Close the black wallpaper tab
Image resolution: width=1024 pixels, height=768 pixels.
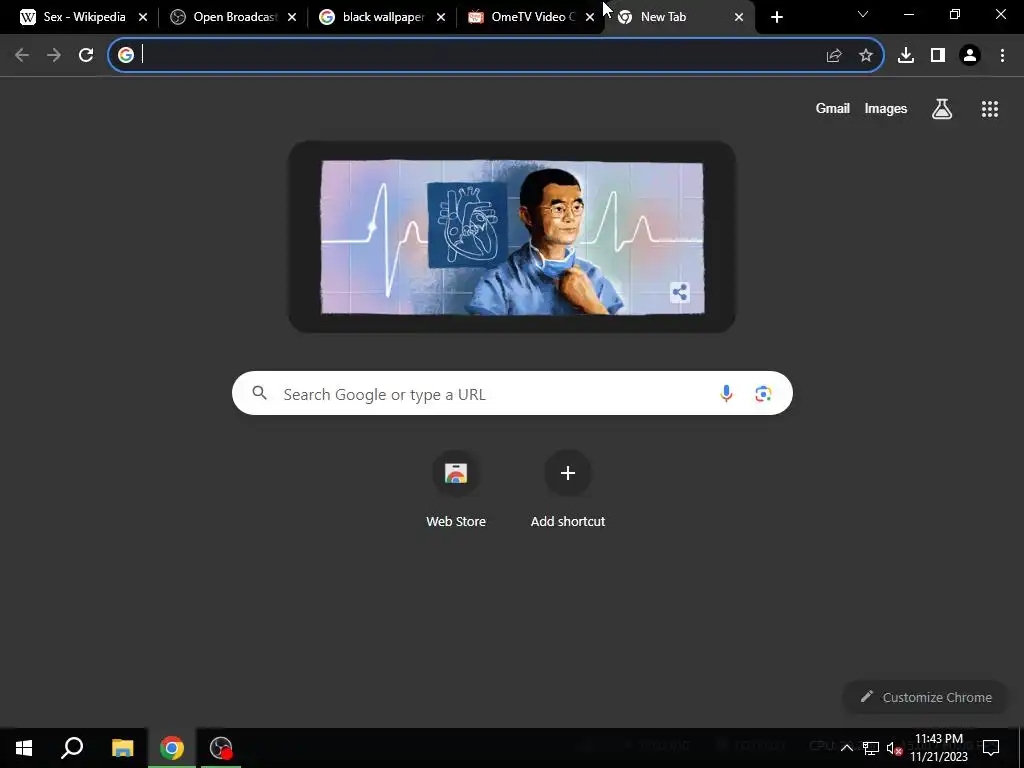(x=441, y=18)
